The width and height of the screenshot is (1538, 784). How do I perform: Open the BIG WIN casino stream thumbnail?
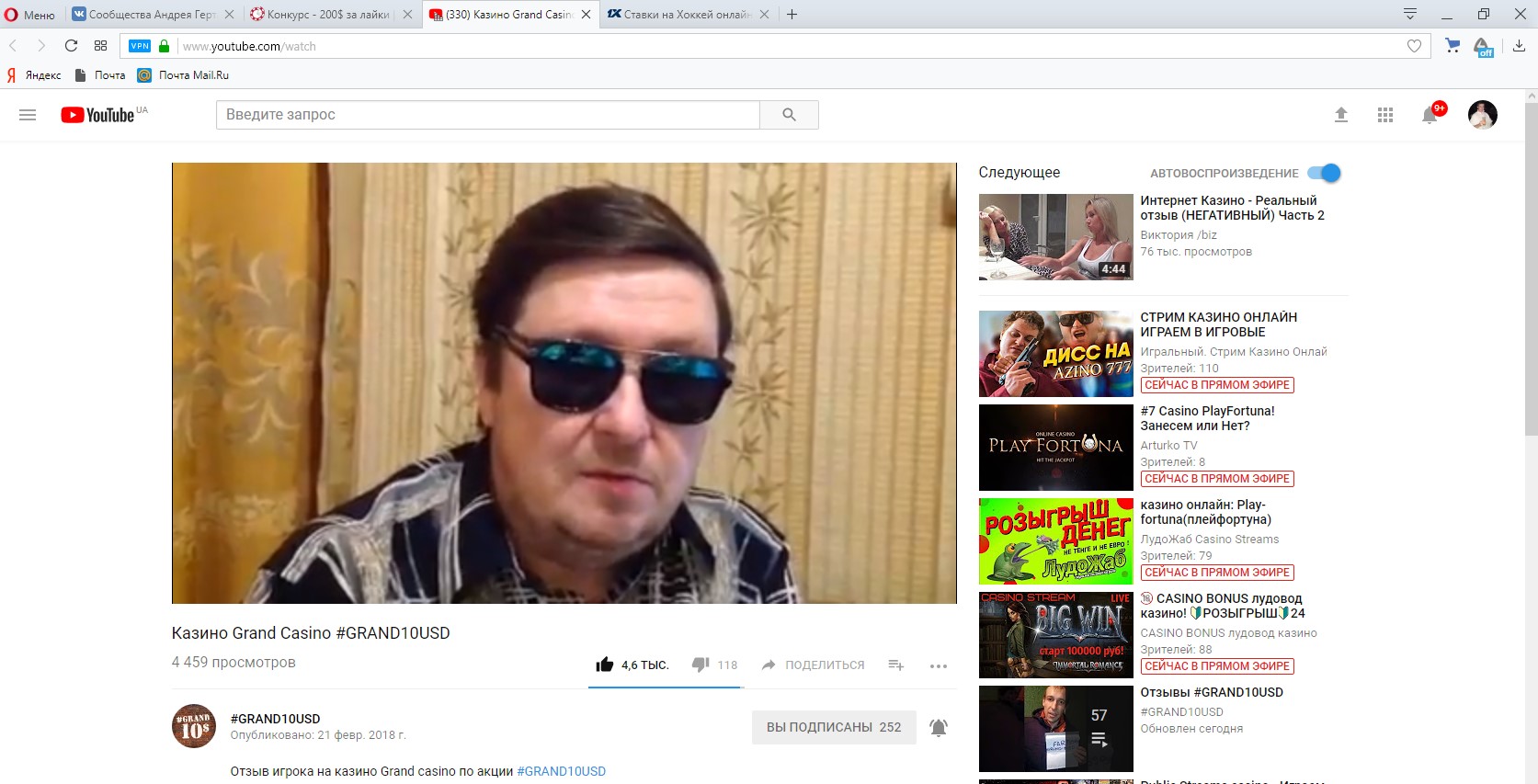(x=1055, y=635)
